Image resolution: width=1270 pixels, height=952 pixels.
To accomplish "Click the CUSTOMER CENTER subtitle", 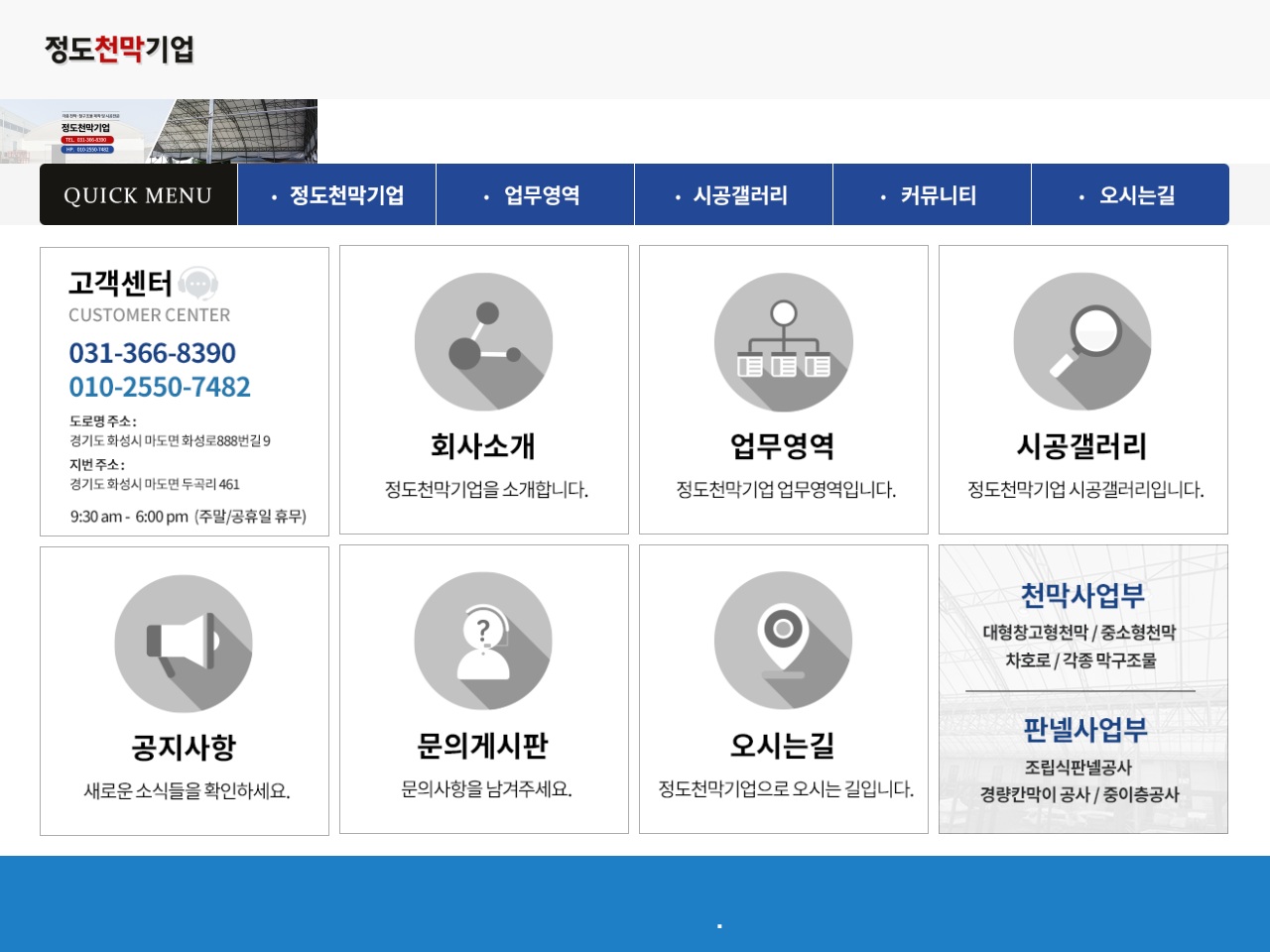I will (149, 315).
